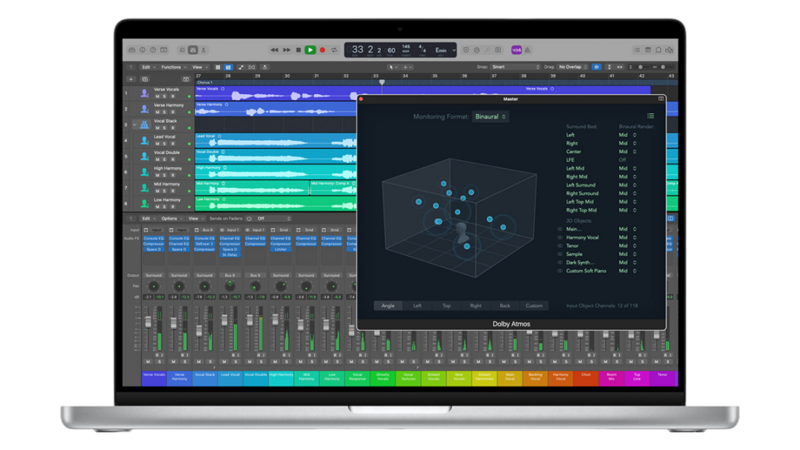Select the Custom view button

534,305
